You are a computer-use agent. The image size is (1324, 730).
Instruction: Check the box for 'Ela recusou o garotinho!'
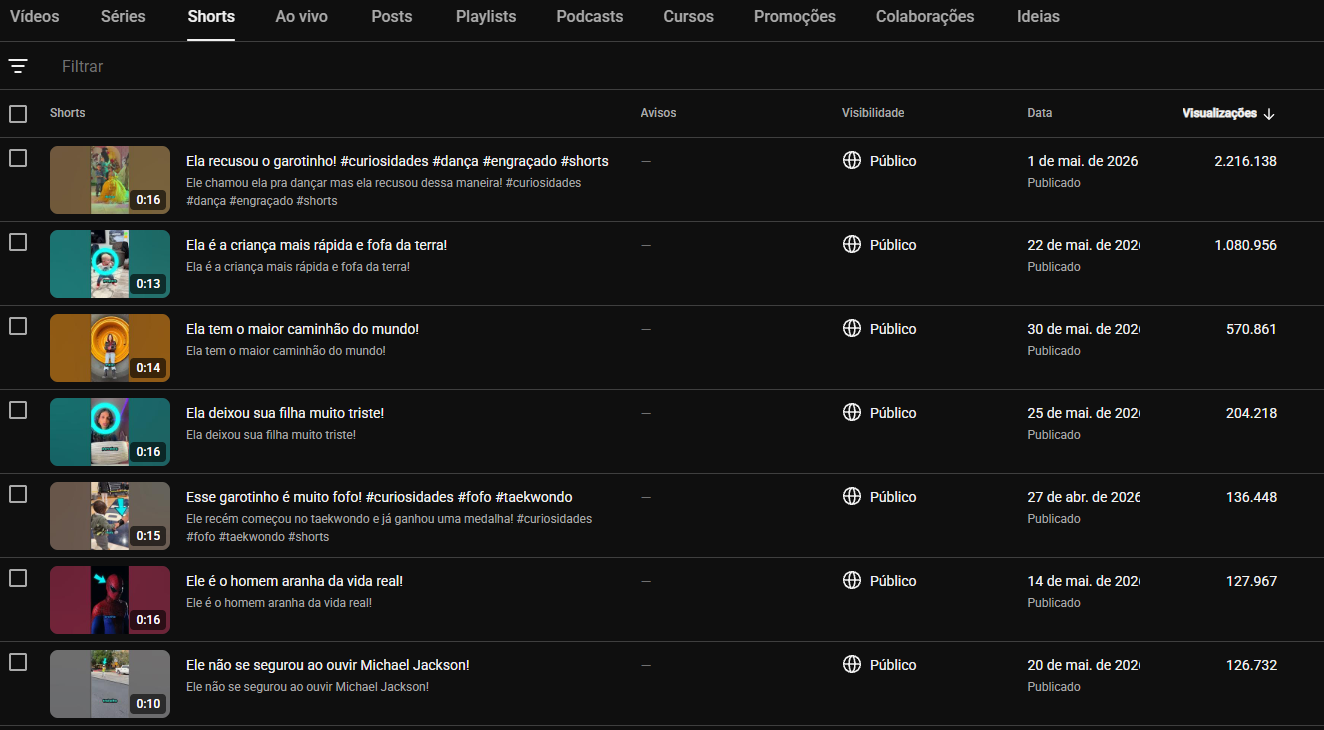[18, 158]
